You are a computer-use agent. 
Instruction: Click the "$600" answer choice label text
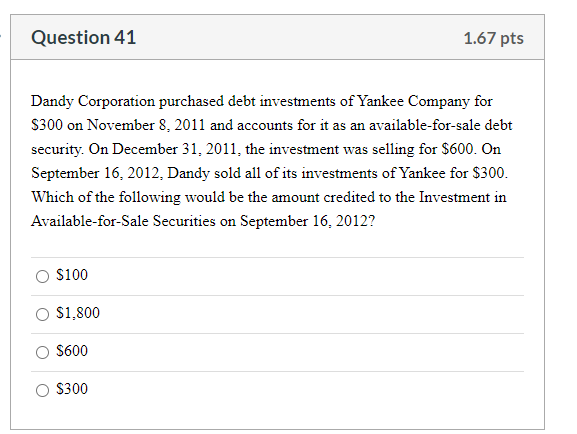(x=72, y=351)
